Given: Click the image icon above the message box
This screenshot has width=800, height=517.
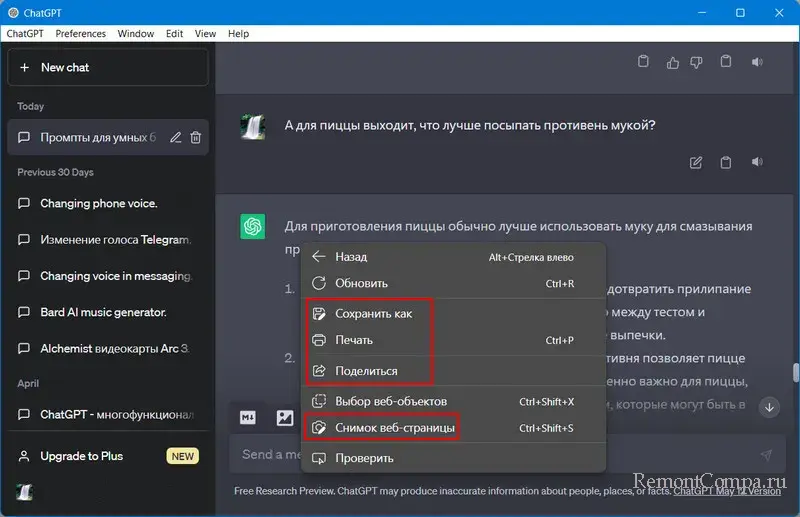Looking at the screenshot, I should coord(285,417).
